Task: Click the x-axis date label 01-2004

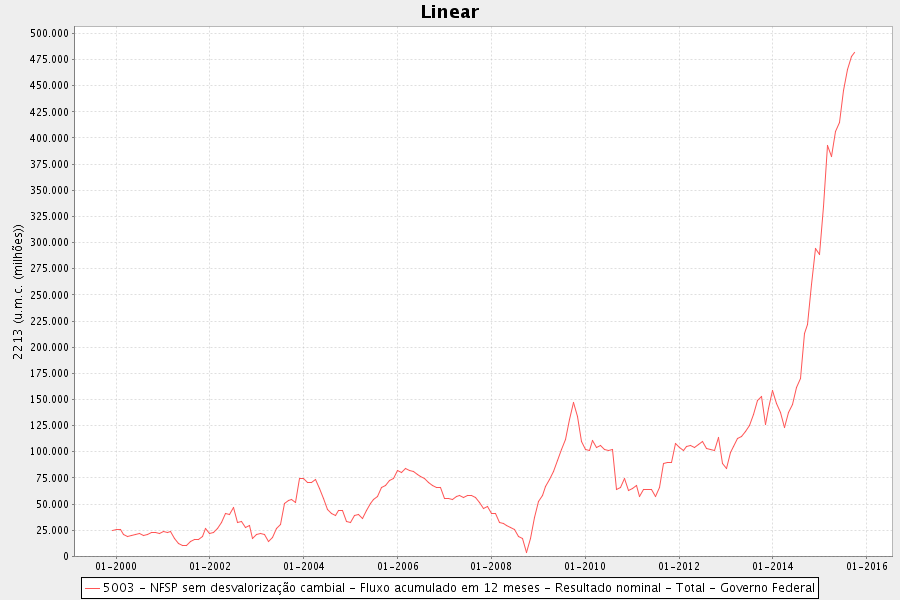Action: pyautogui.click(x=304, y=567)
